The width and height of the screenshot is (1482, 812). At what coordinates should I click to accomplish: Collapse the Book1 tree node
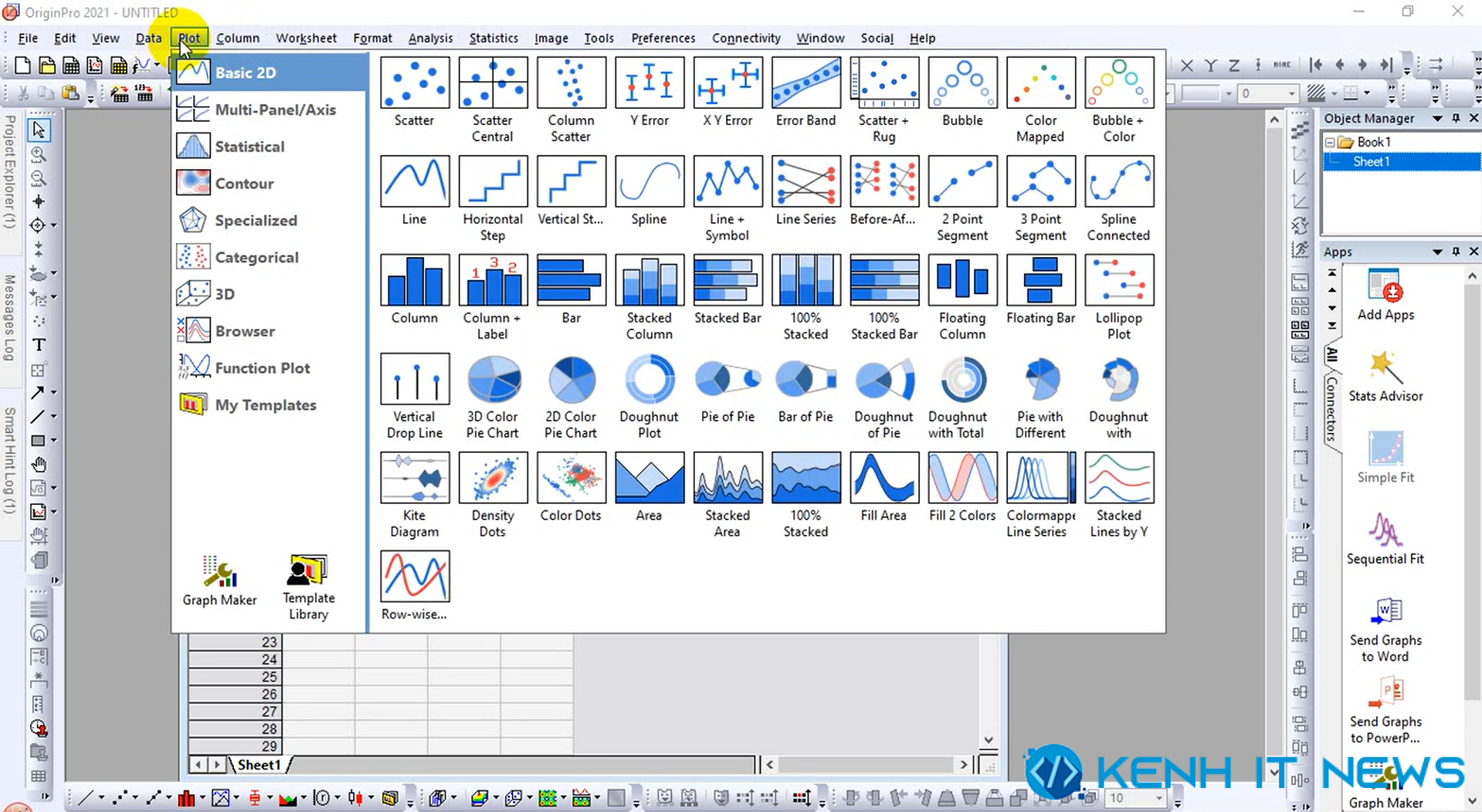click(x=1330, y=143)
